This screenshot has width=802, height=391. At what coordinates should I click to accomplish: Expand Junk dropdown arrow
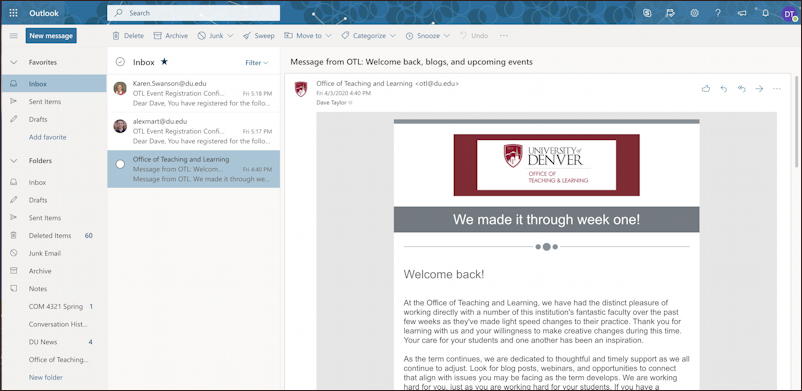pos(230,36)
